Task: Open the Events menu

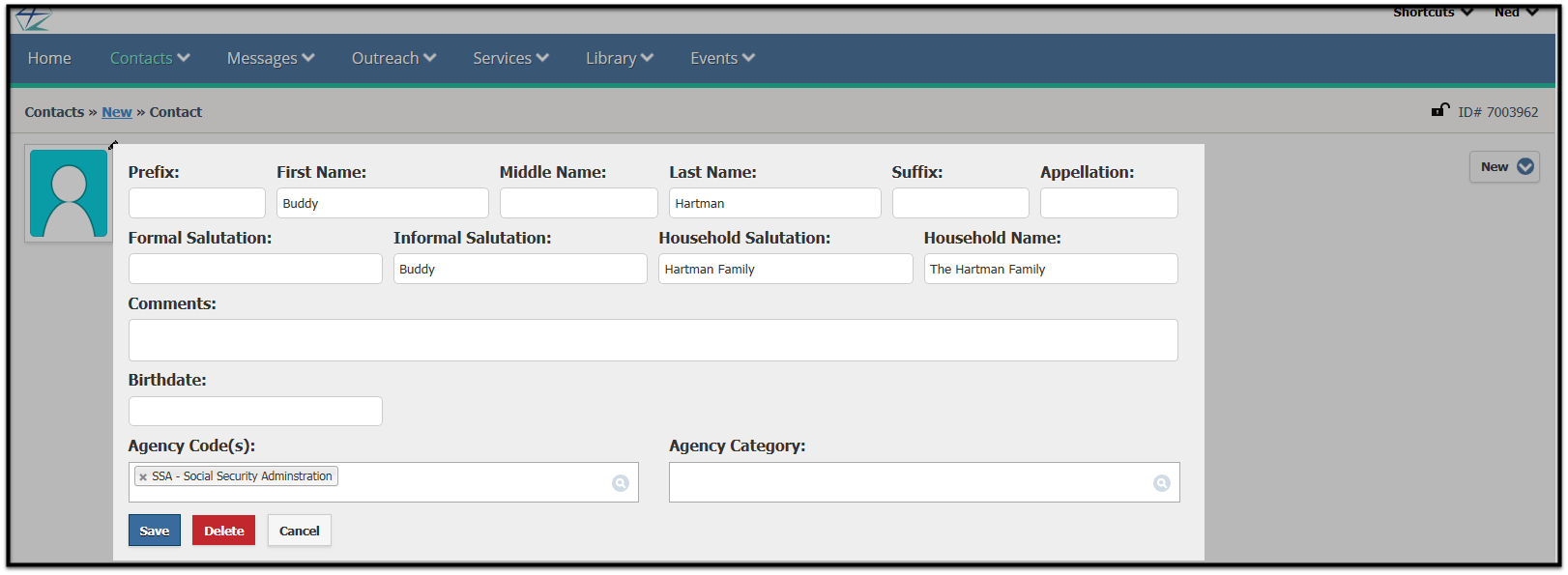Action: 722,58
